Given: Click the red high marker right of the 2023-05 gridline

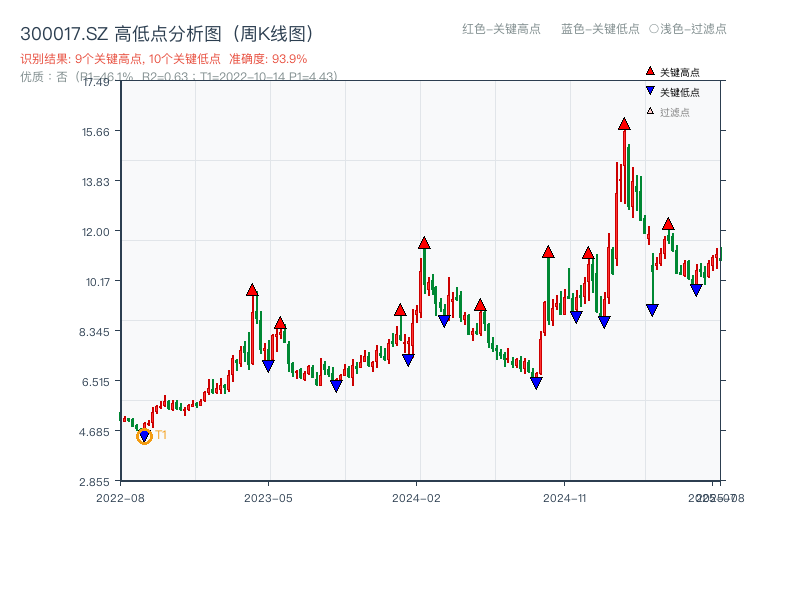Looking at the screenshot, I should (x=280, y=322).
